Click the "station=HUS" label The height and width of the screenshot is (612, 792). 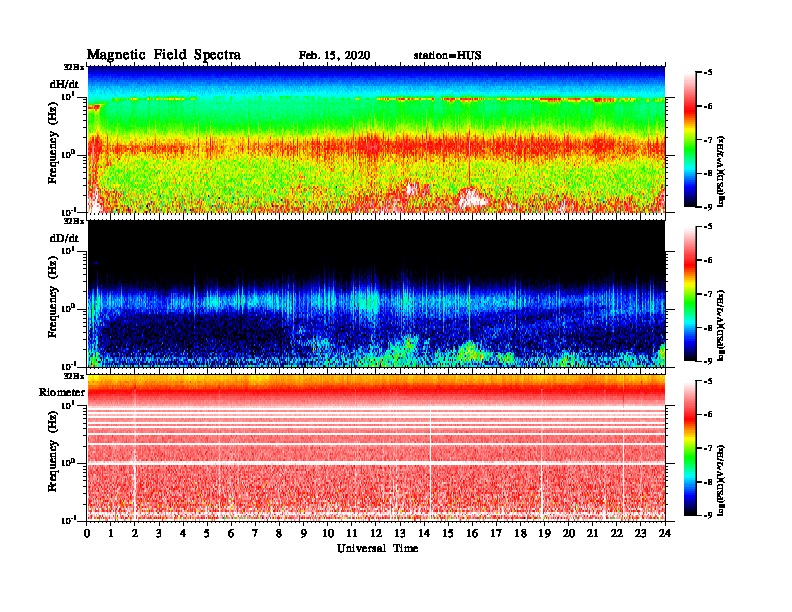coord(447,55)
